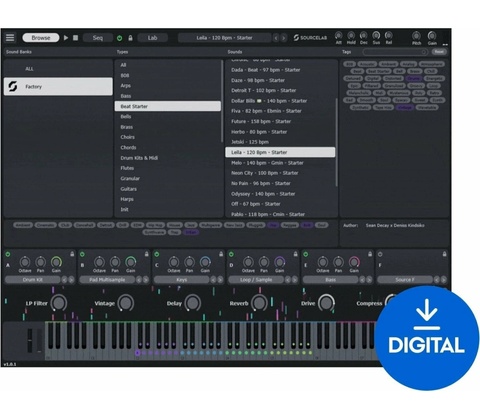This screenshot has height=420, width=480.
Task: Adjust the Hold envelope knob
Action: (x=351, y=35)
